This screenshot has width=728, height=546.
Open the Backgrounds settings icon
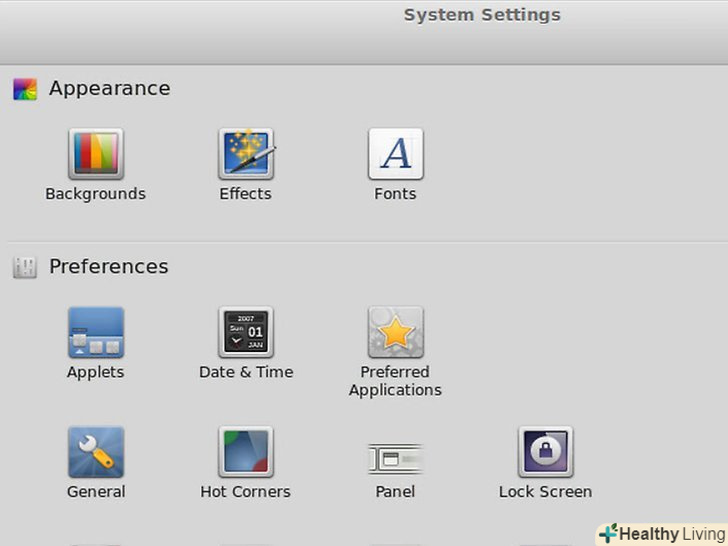point(96,154)
